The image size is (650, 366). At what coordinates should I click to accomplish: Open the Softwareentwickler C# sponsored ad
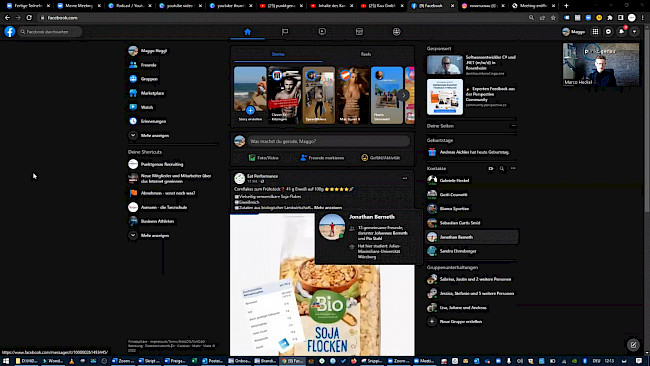pos(472,65)
